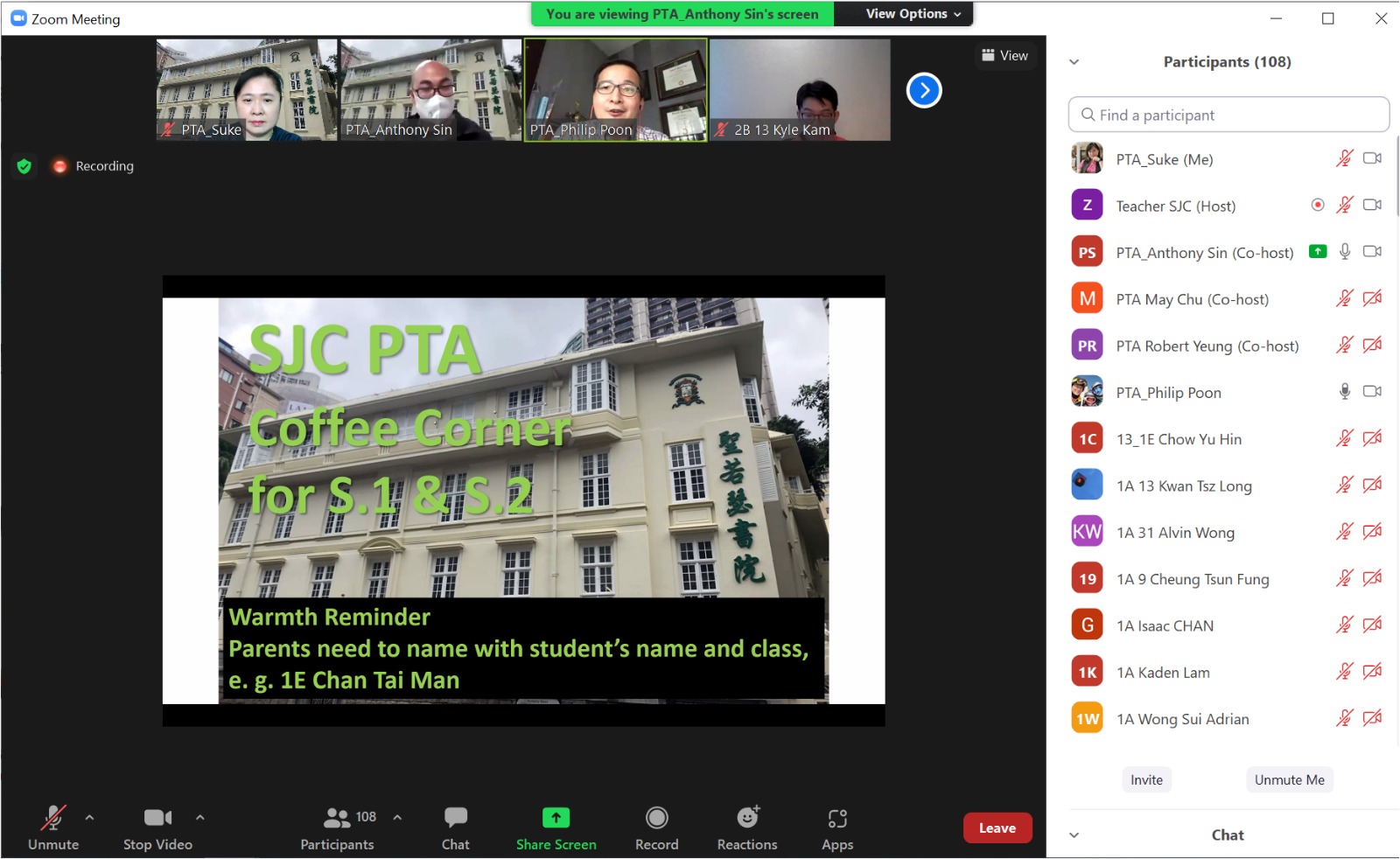Open the Reactions emoji icon
1400x859 pixels.
(747, 818)
